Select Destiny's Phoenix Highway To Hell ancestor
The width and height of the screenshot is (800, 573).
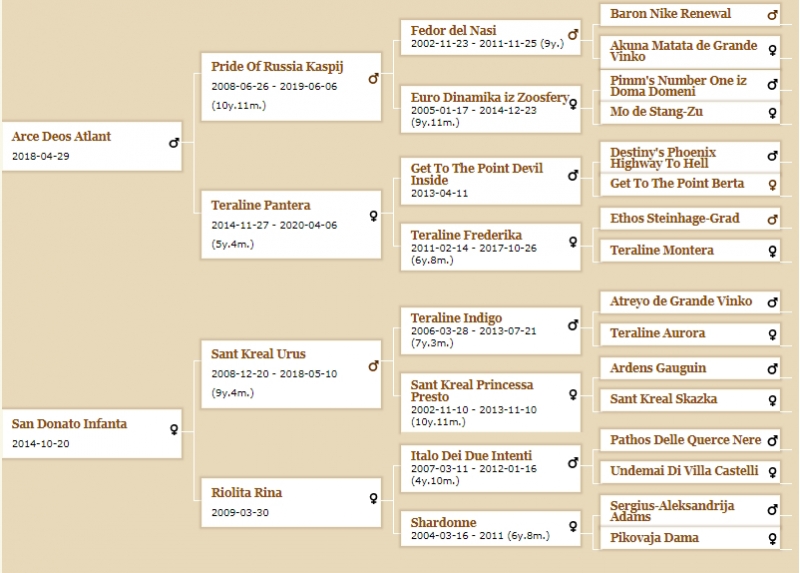point(663,158)
